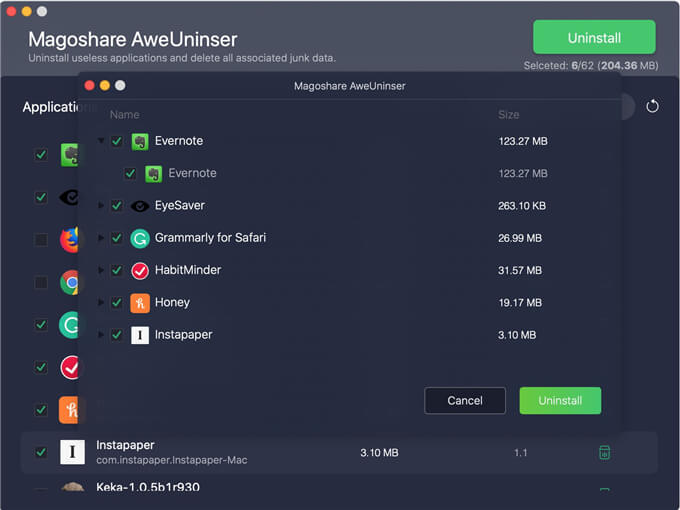680x510 pixels.
Task: Click the EyeSaver name label in dialog
Action: (x=180, y=206)
